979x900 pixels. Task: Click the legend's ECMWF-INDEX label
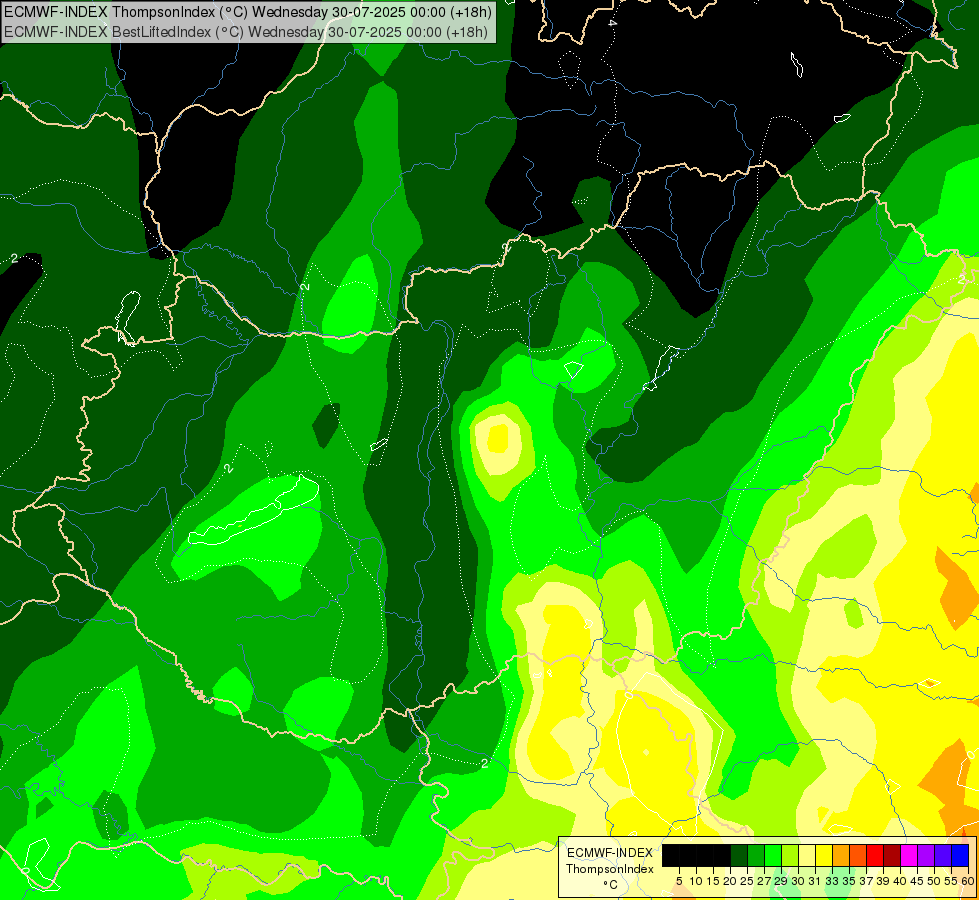tap(610, 853)
